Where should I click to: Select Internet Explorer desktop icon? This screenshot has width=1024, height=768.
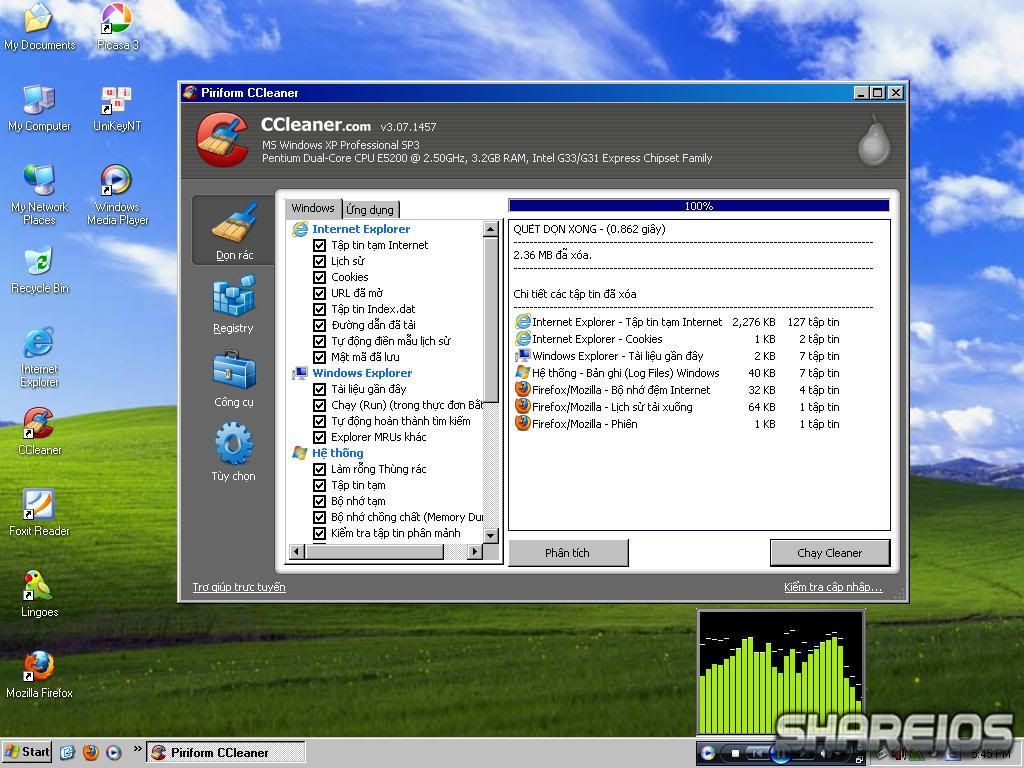tap(39, 357)
